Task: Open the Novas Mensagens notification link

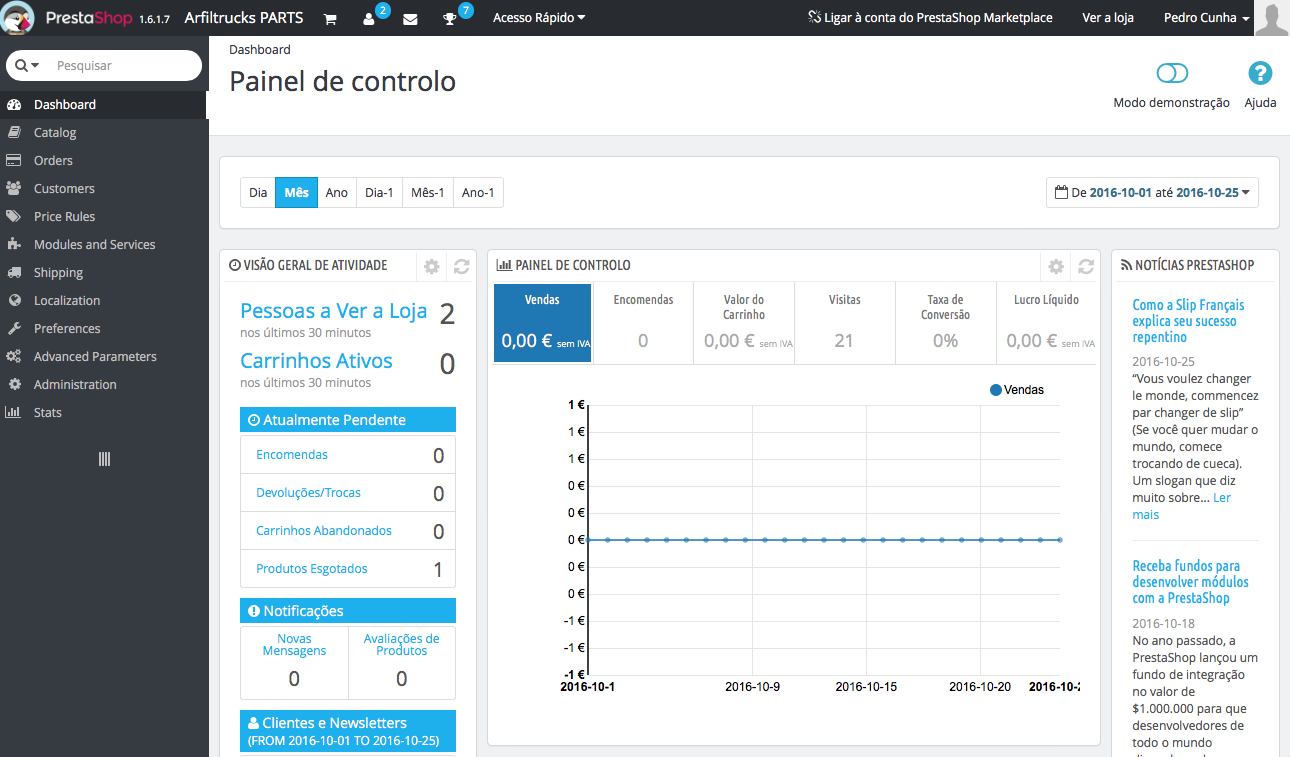Action: click(294, 645)
